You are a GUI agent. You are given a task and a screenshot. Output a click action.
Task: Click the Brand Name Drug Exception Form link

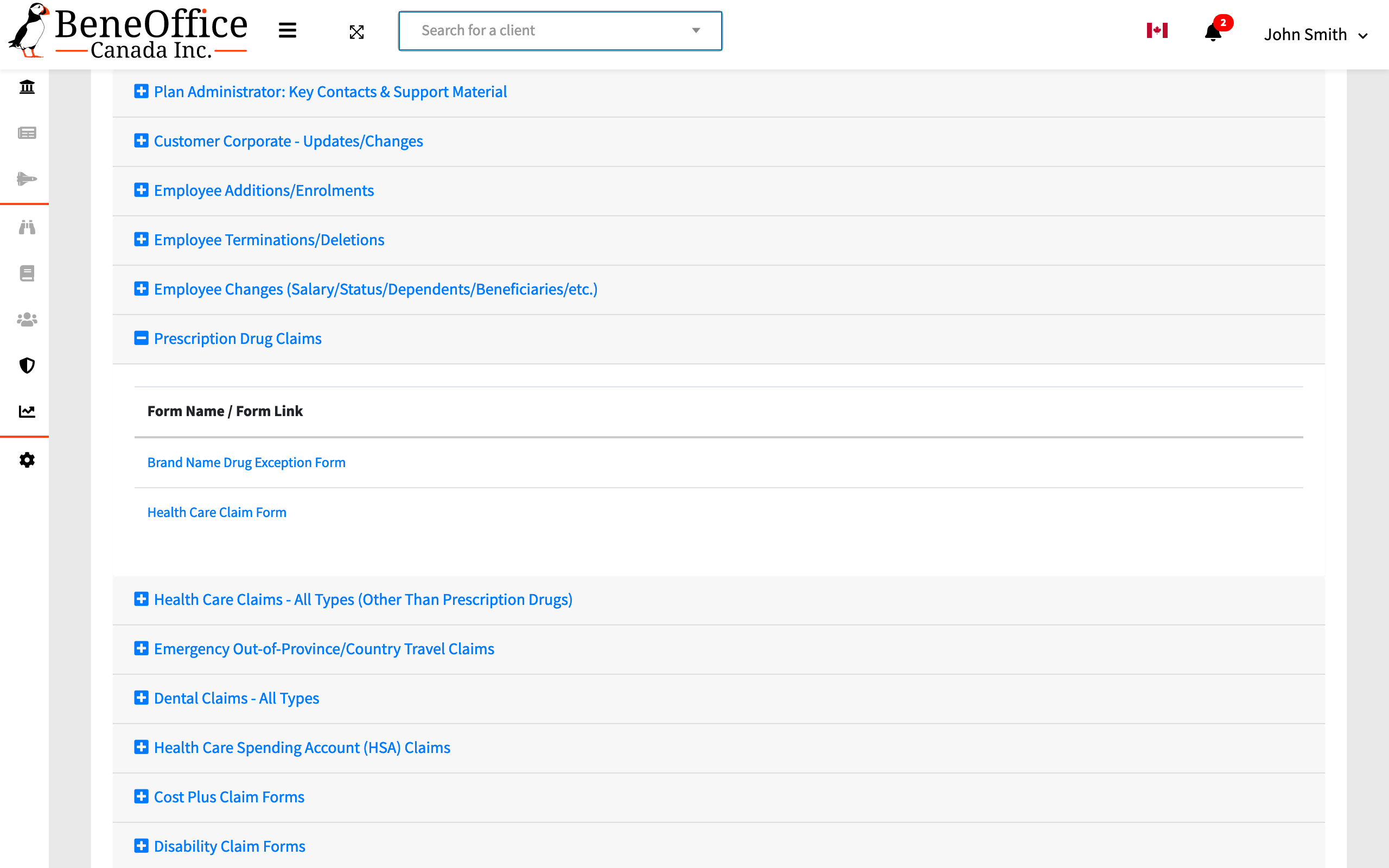[x=246, y=461]
